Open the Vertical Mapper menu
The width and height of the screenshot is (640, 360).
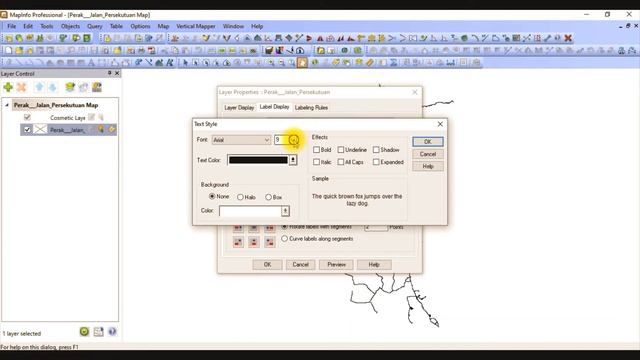[196, 26]
